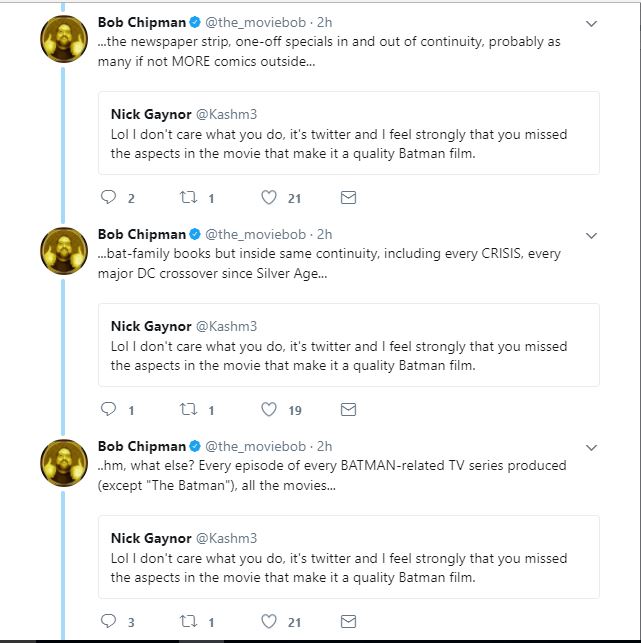Open options chevron on BATMAN-related TV tweet
This screenshot has width=641, height=643.
(x=591, y=448)
